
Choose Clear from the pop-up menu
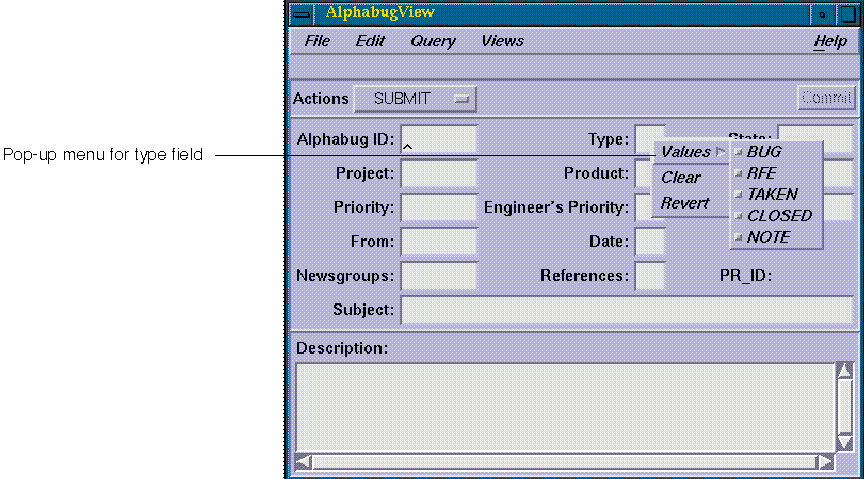pos(681,177)
